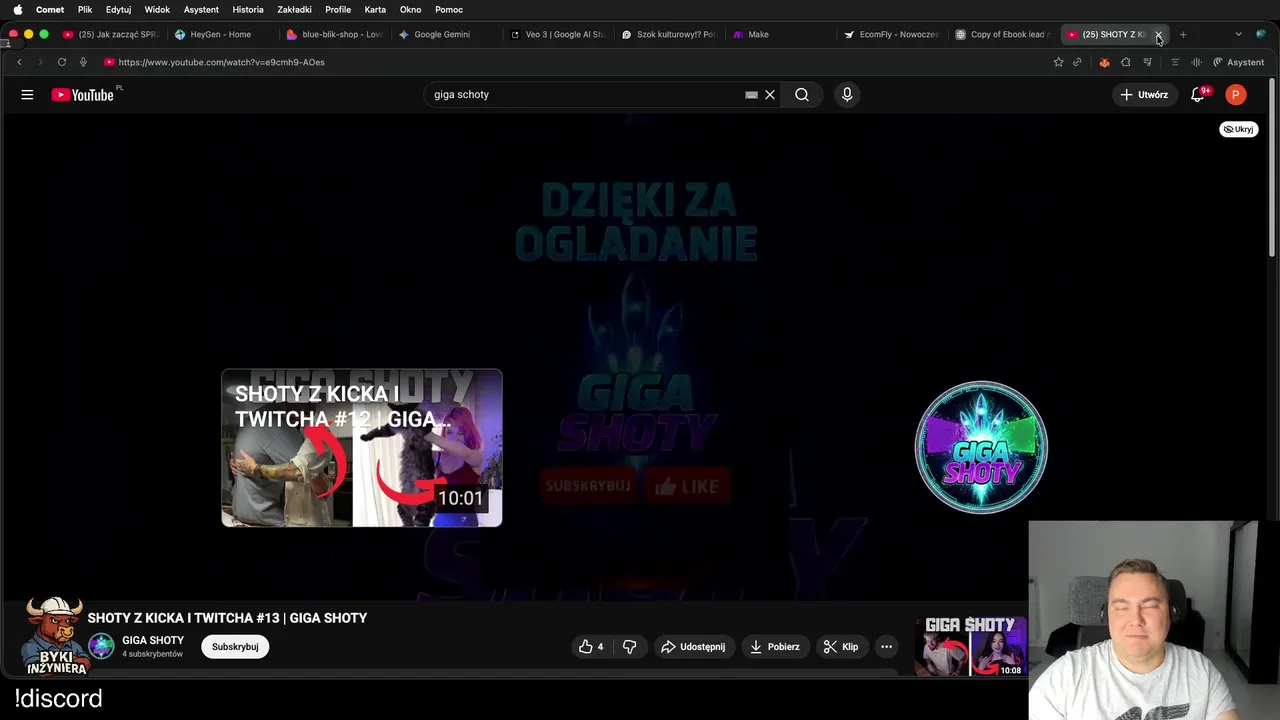Copy the page link via the link icon
Screen dimensions: 1280x720
pos(1077,62)
